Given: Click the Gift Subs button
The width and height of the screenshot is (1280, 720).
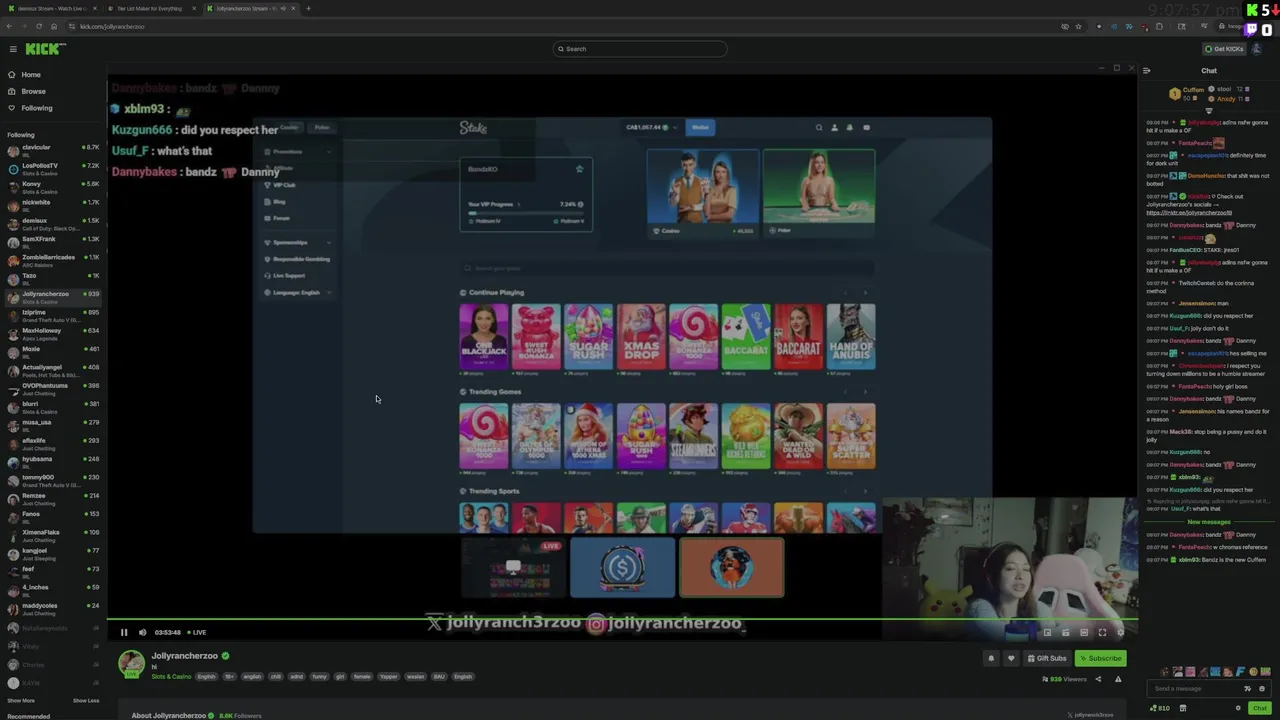Looking at the screenshot, I should point(1046,658).
